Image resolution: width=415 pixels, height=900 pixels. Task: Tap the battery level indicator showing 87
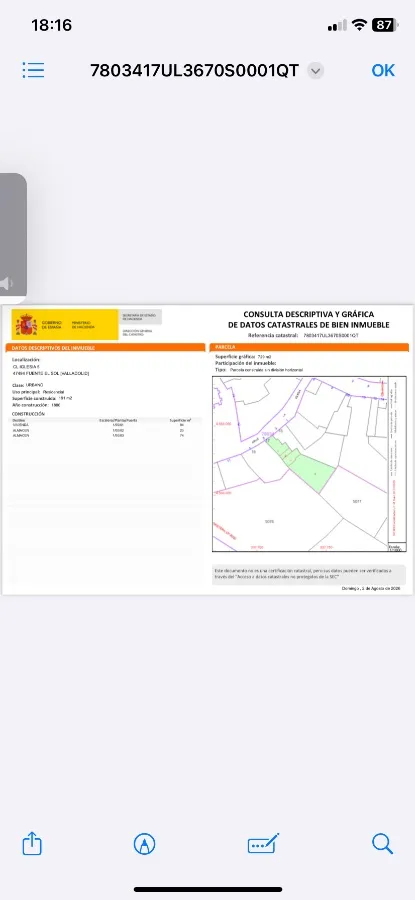click(383, 25)
